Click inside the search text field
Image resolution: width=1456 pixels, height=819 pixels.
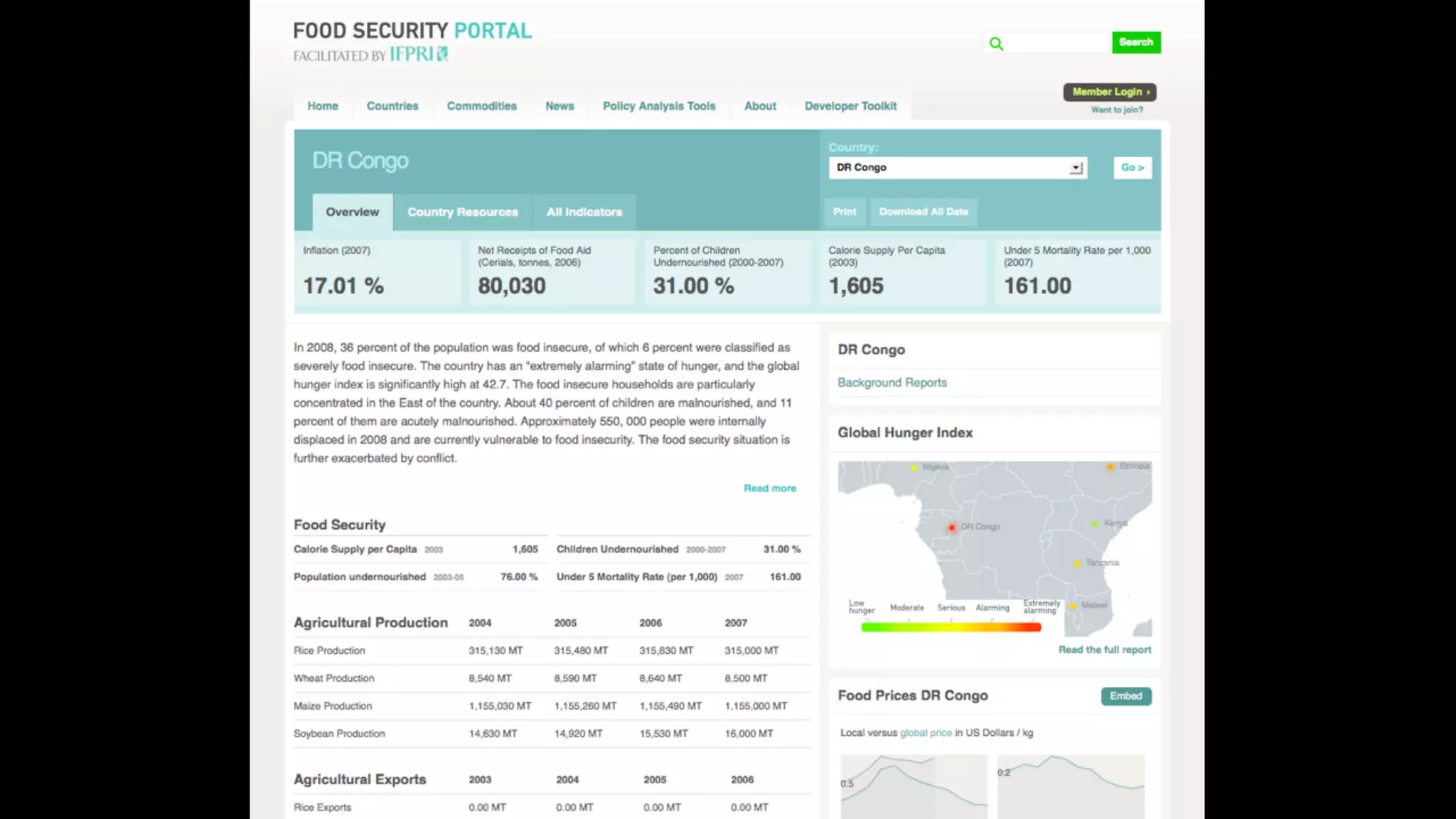(1058, 43)
